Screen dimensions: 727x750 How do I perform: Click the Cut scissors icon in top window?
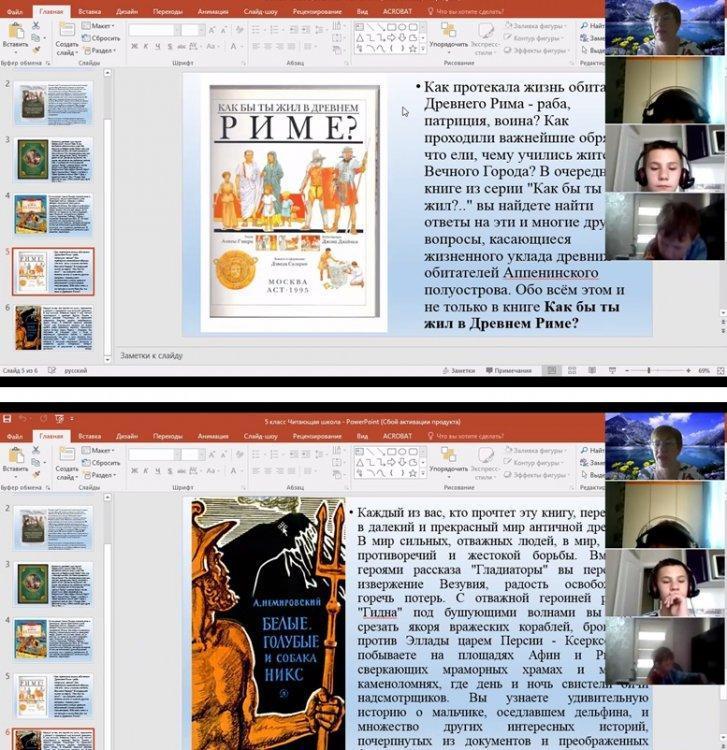[36, 25]
